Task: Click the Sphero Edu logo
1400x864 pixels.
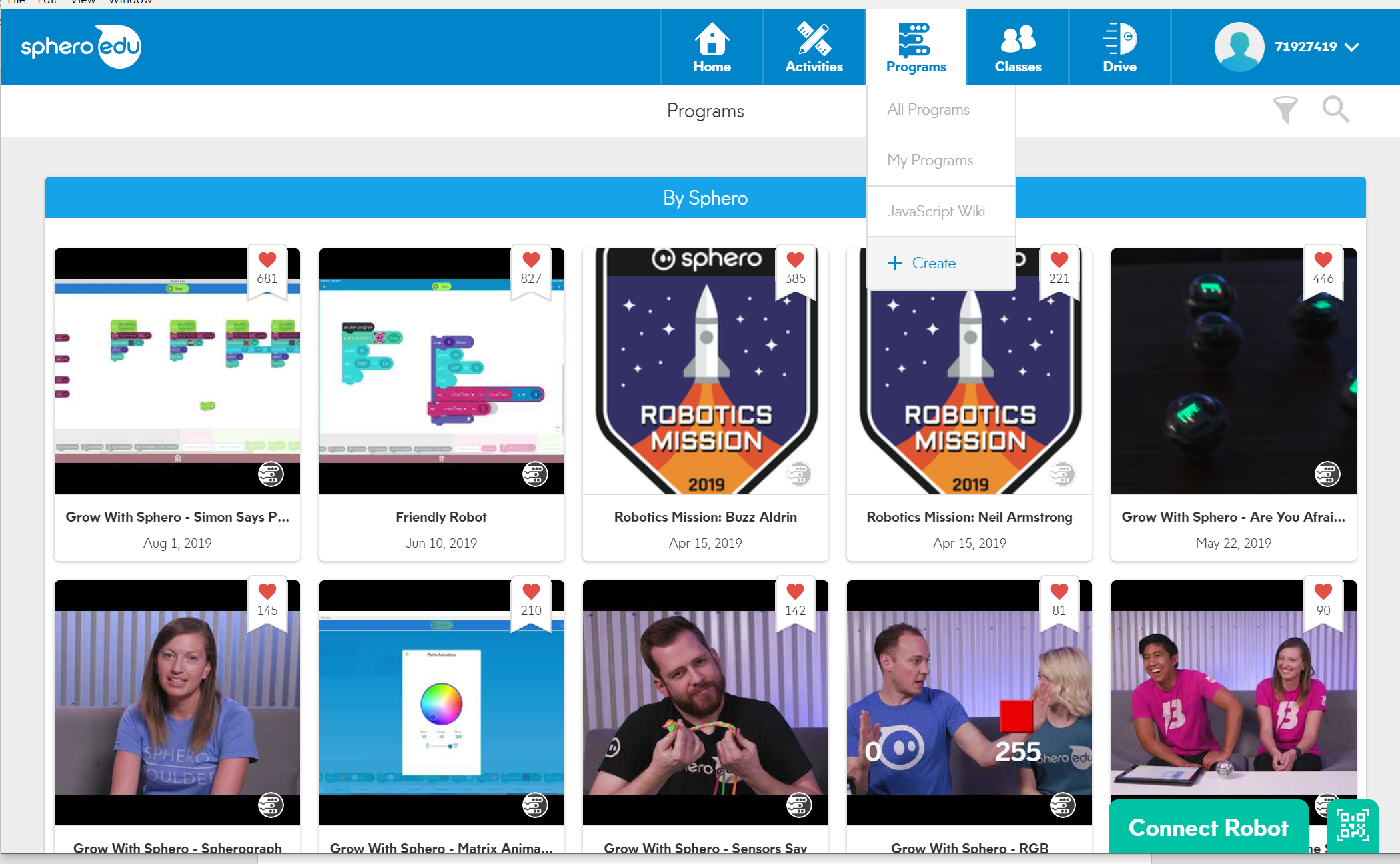Action: [81, 47]
